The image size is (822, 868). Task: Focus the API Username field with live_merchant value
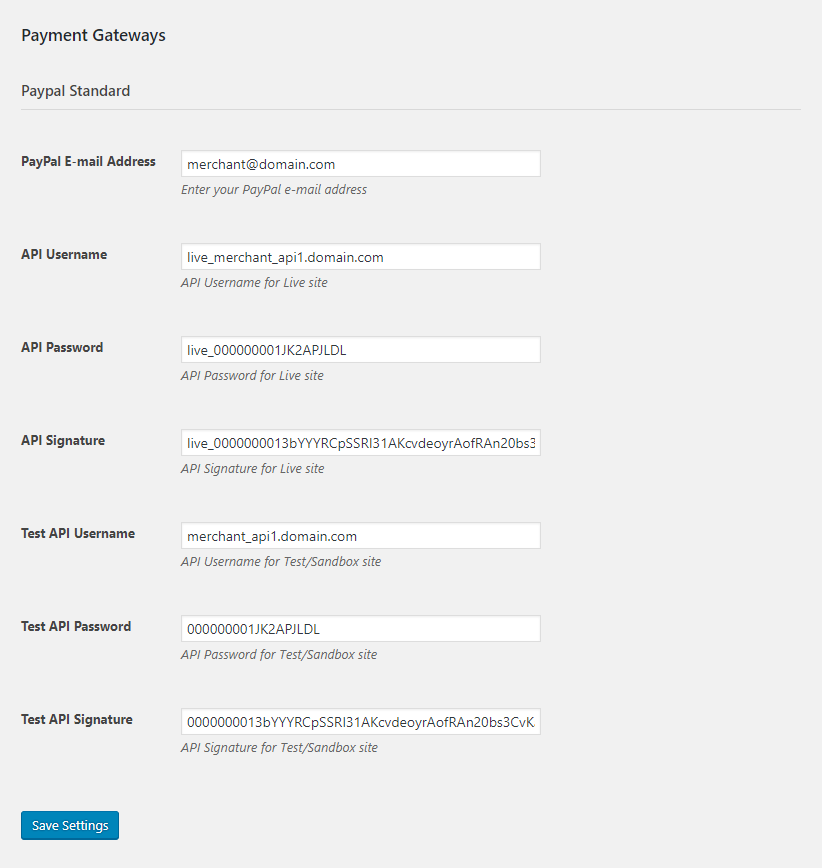pos(360,257)
